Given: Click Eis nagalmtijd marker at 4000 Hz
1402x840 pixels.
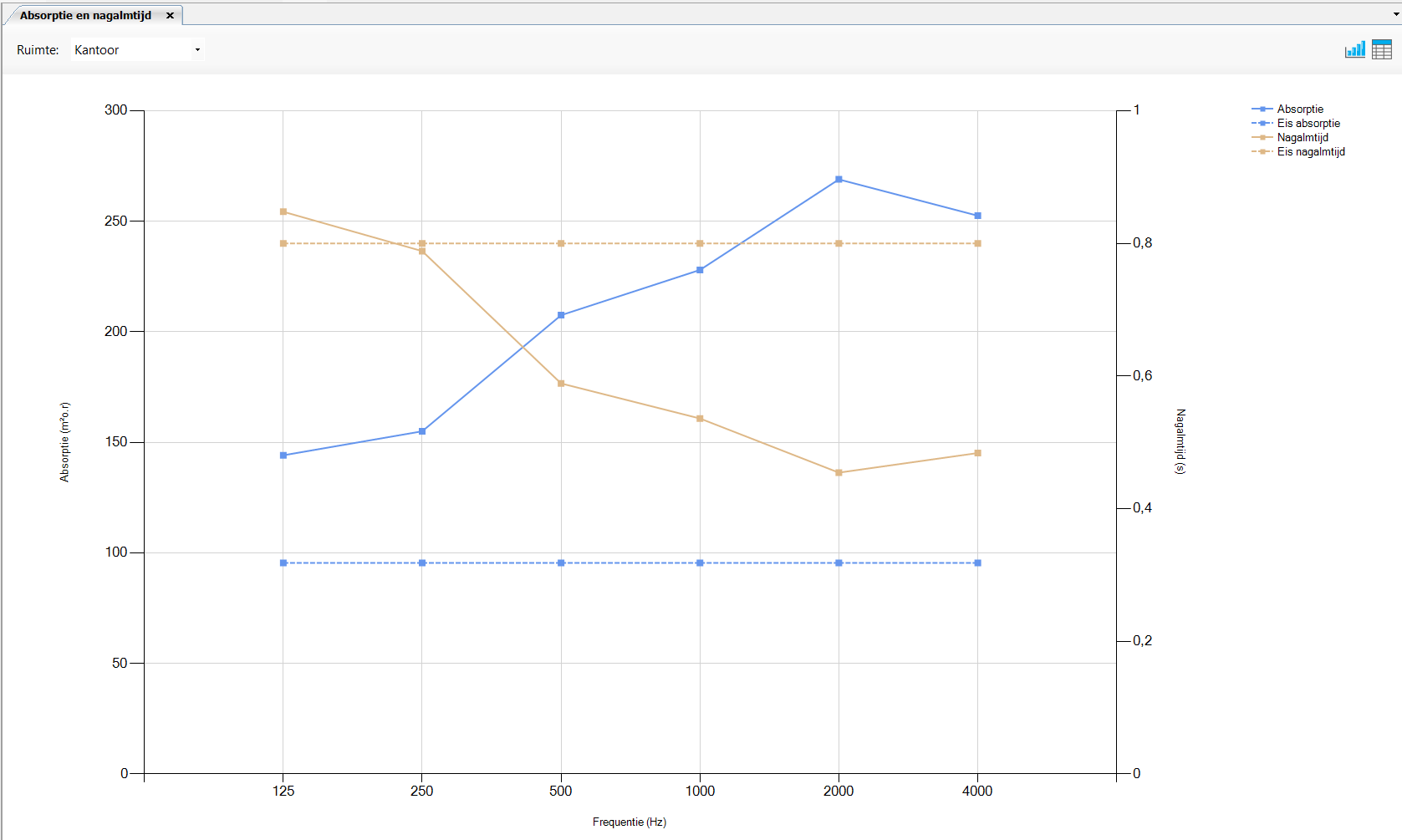Looking at the screenshot, I should pyautogui.click(x=977, y=244).
